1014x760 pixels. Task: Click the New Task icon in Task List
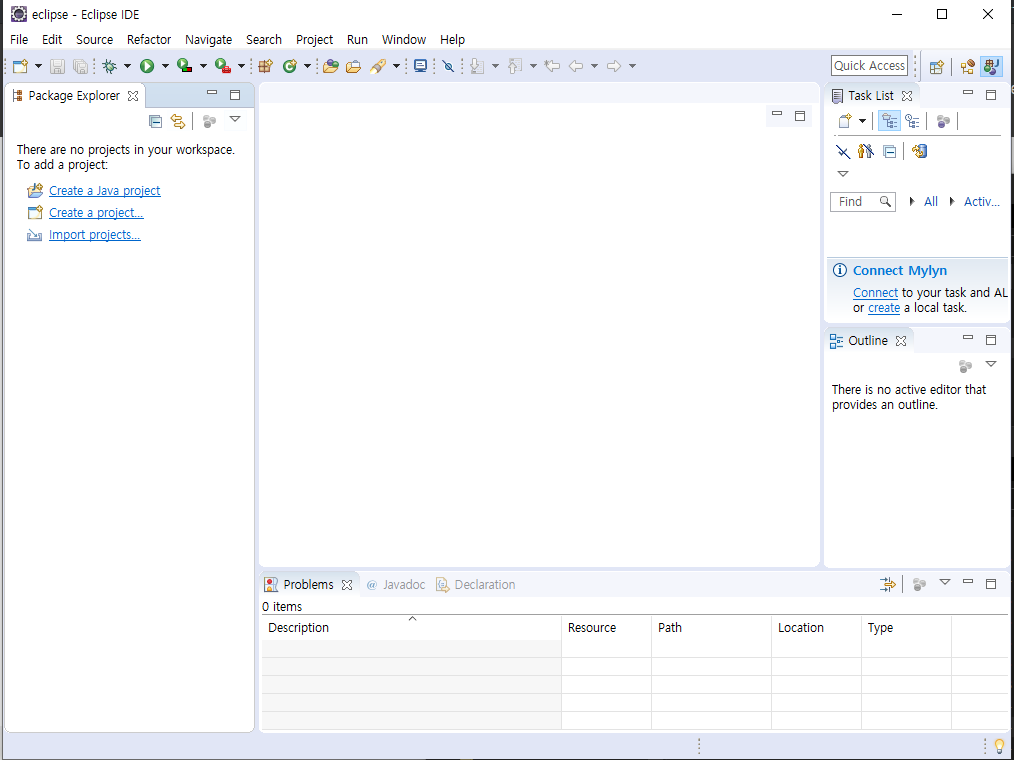[x=845, y=121]
